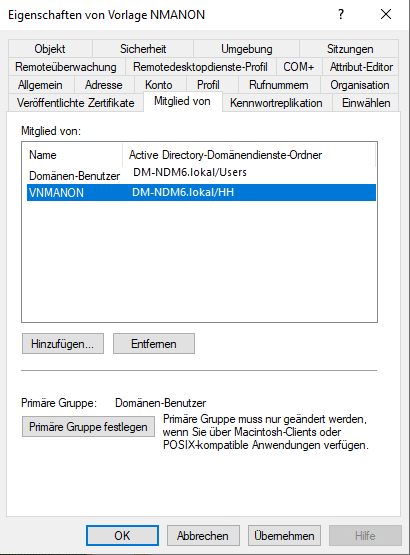Click the Mitglied von tab
This screenshot has height=555, width=410.
(x=182, y=101)
